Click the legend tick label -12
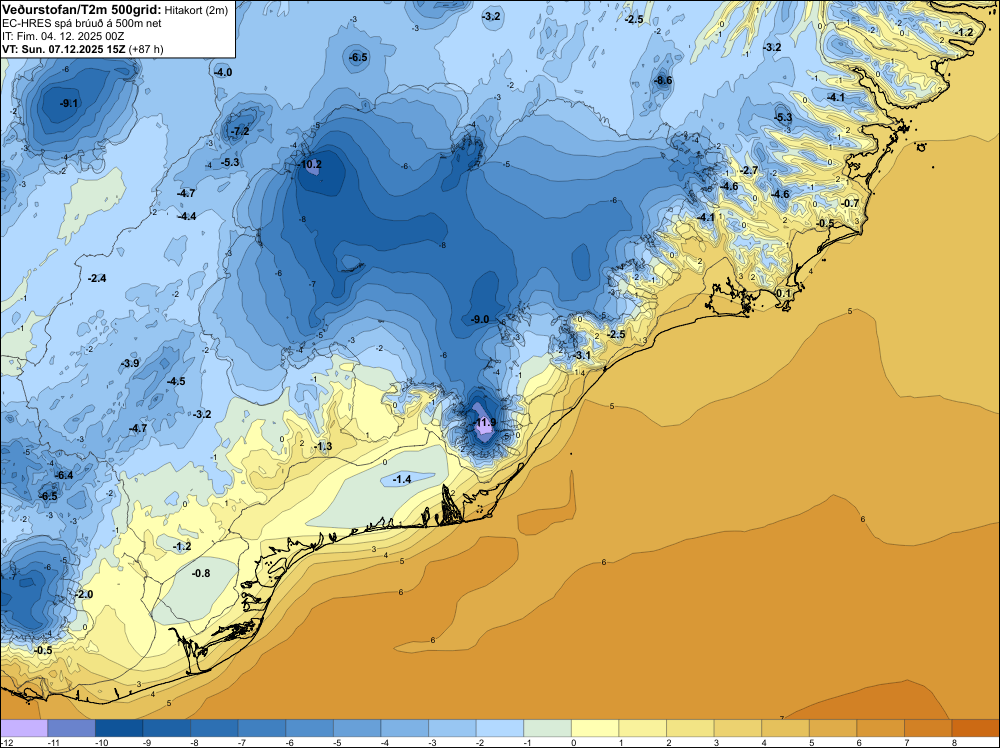Screen dimensions: 1000x748 pos(5,742)
